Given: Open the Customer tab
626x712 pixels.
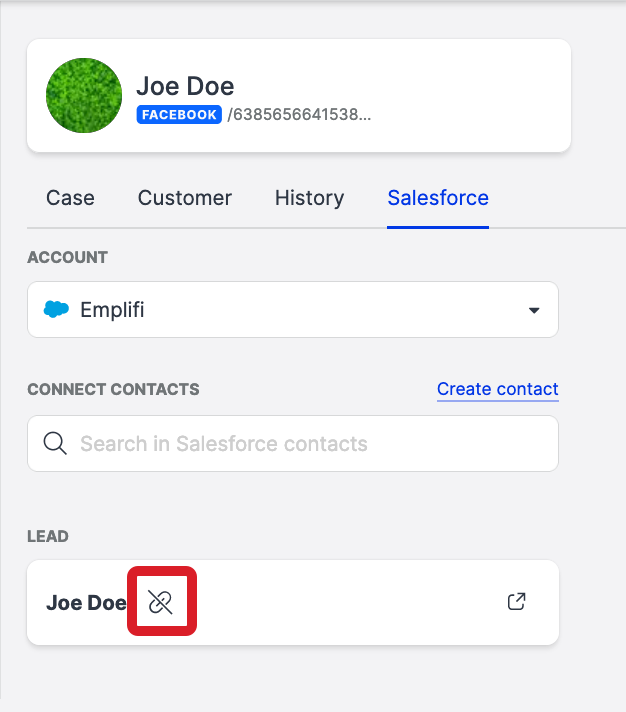Looking at the screenshot, I should [x=185, y=198].
